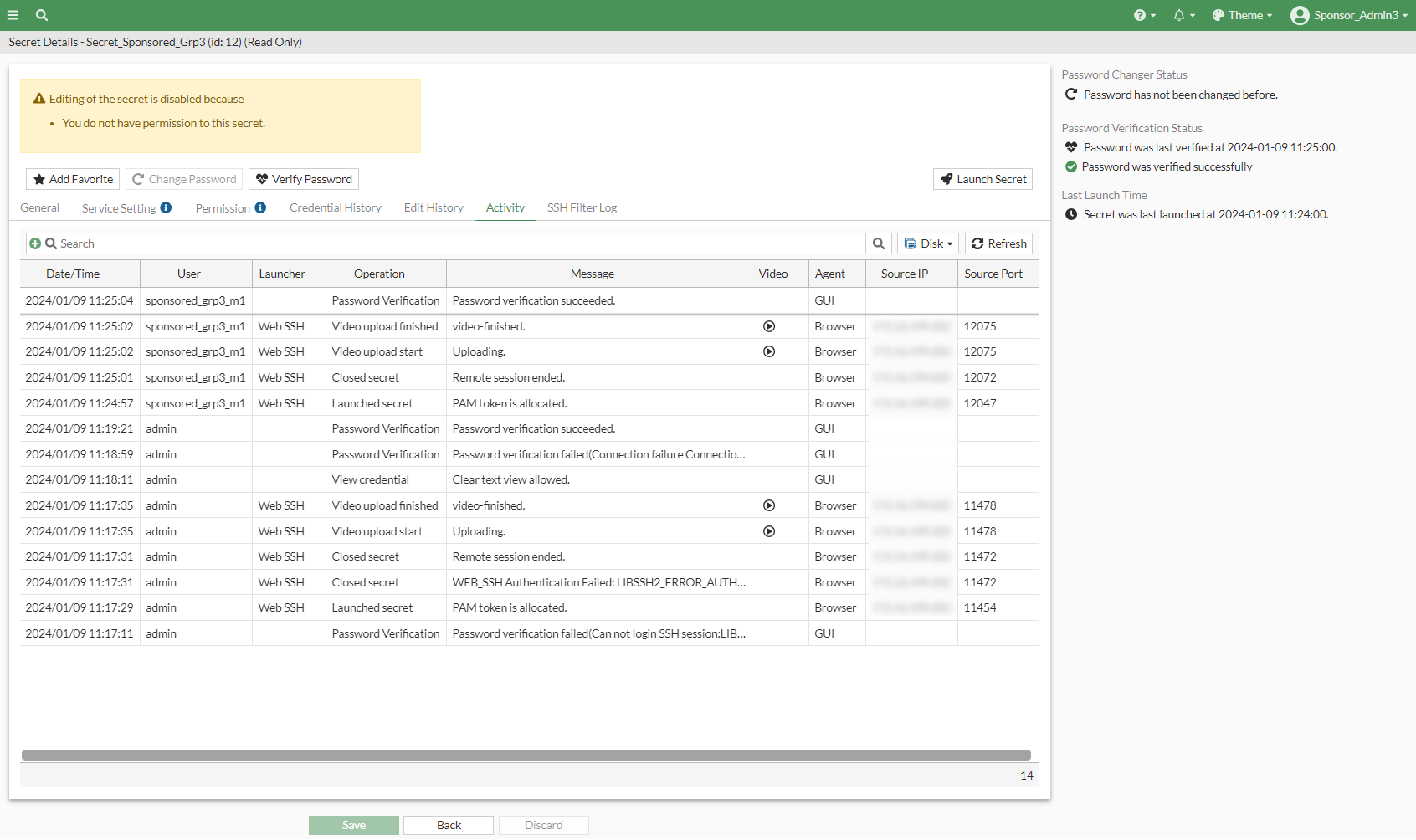
Task: Open the SSH Filter Log tab
Action: coord(582,207)
